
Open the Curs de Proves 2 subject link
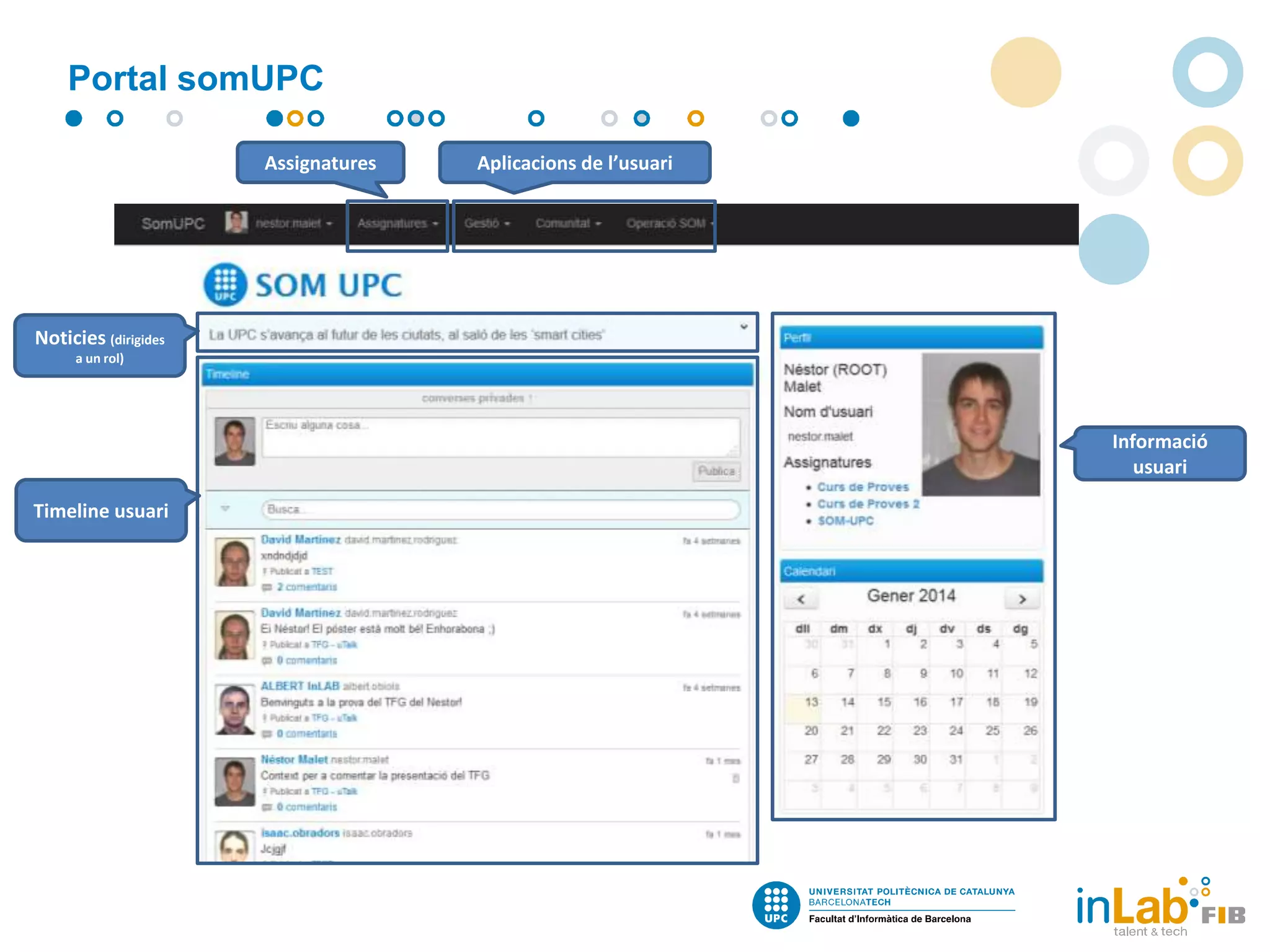868,504
